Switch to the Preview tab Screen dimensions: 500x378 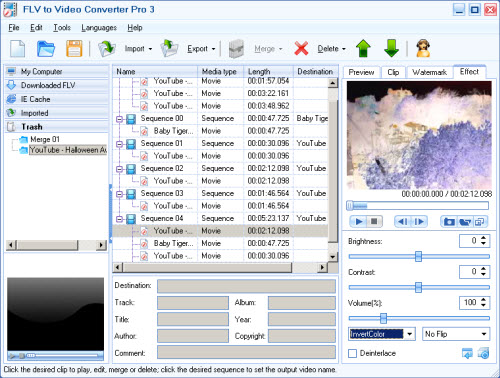coord(361,72)
